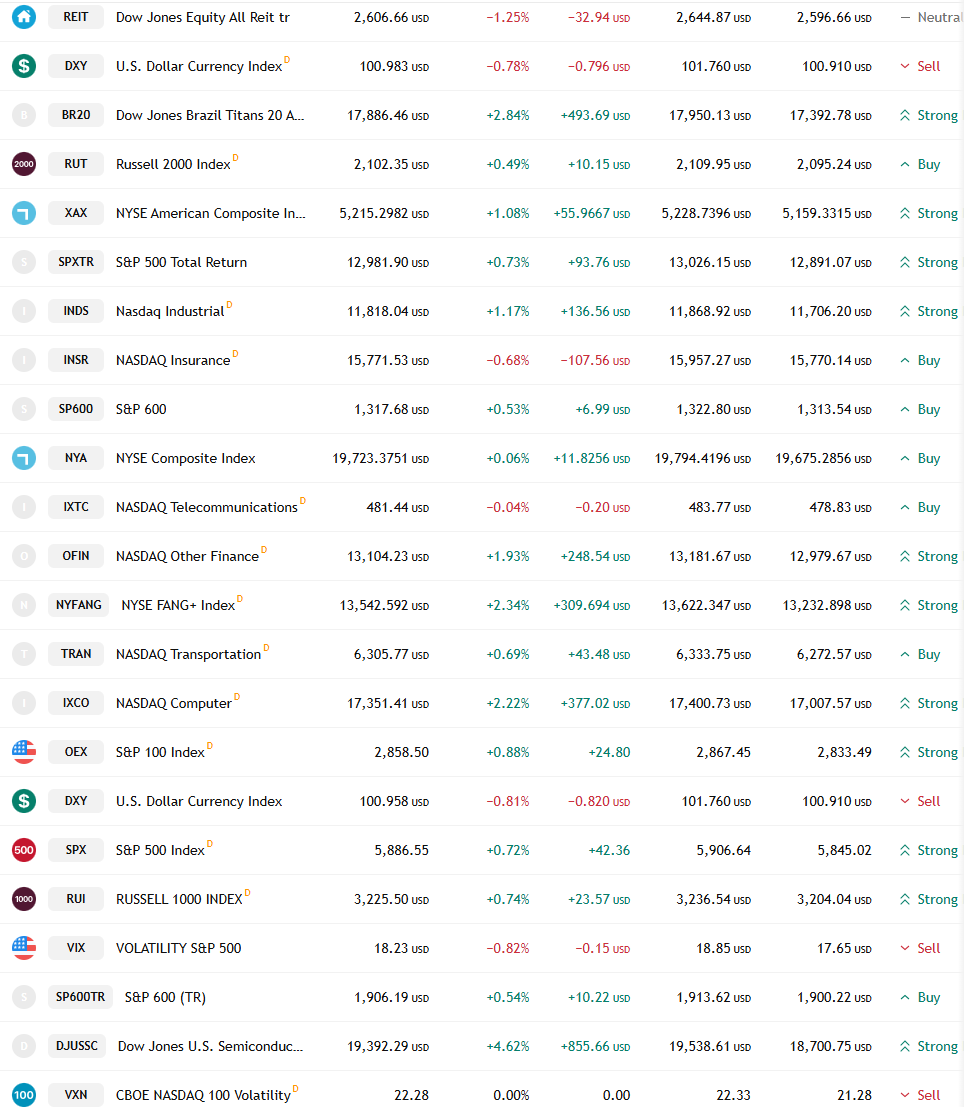This screenshot has width=964, height=1107.
Task: Open the SP600TR ticker badge
Action: pyautogui.click(x=80, y=997)
